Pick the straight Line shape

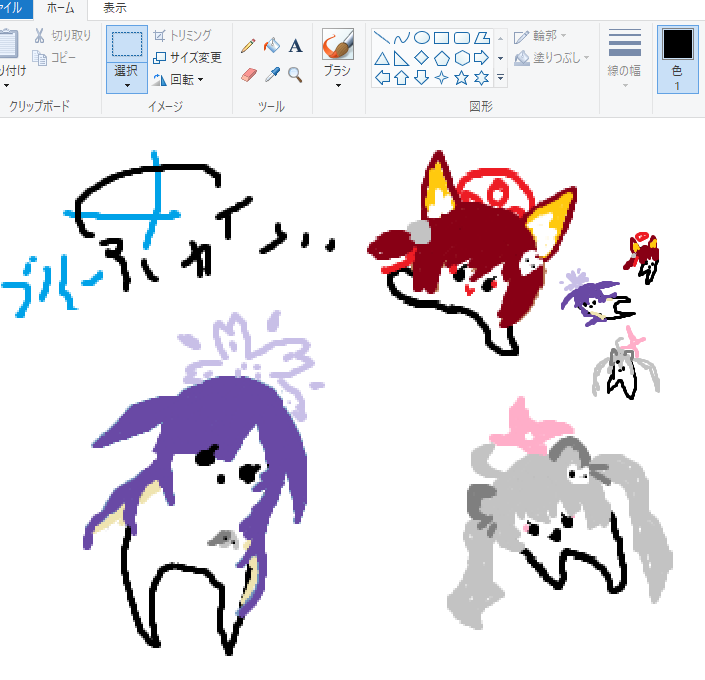[x=382, y=38]
